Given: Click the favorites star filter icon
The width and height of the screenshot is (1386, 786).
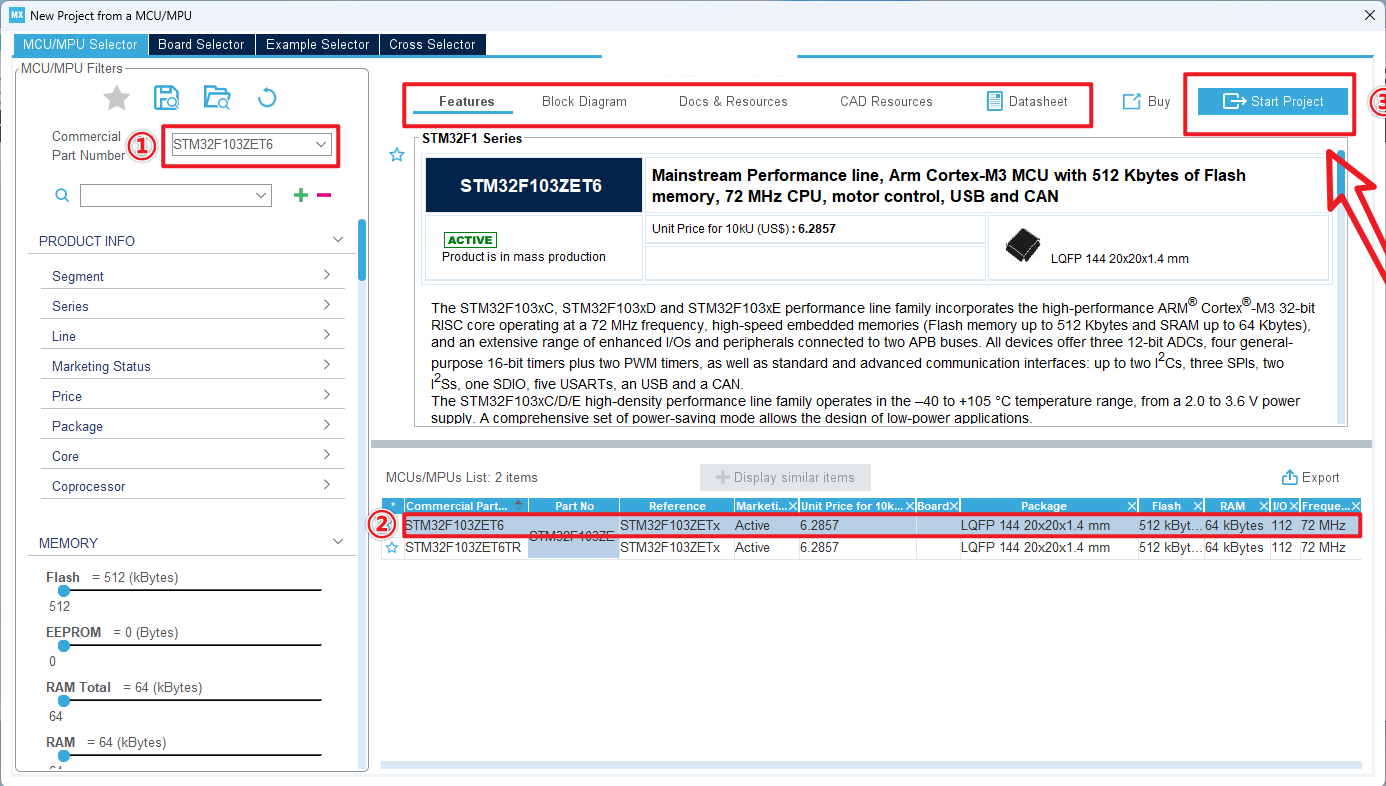Looking at the screenshot, I should (x=117, y=98).
